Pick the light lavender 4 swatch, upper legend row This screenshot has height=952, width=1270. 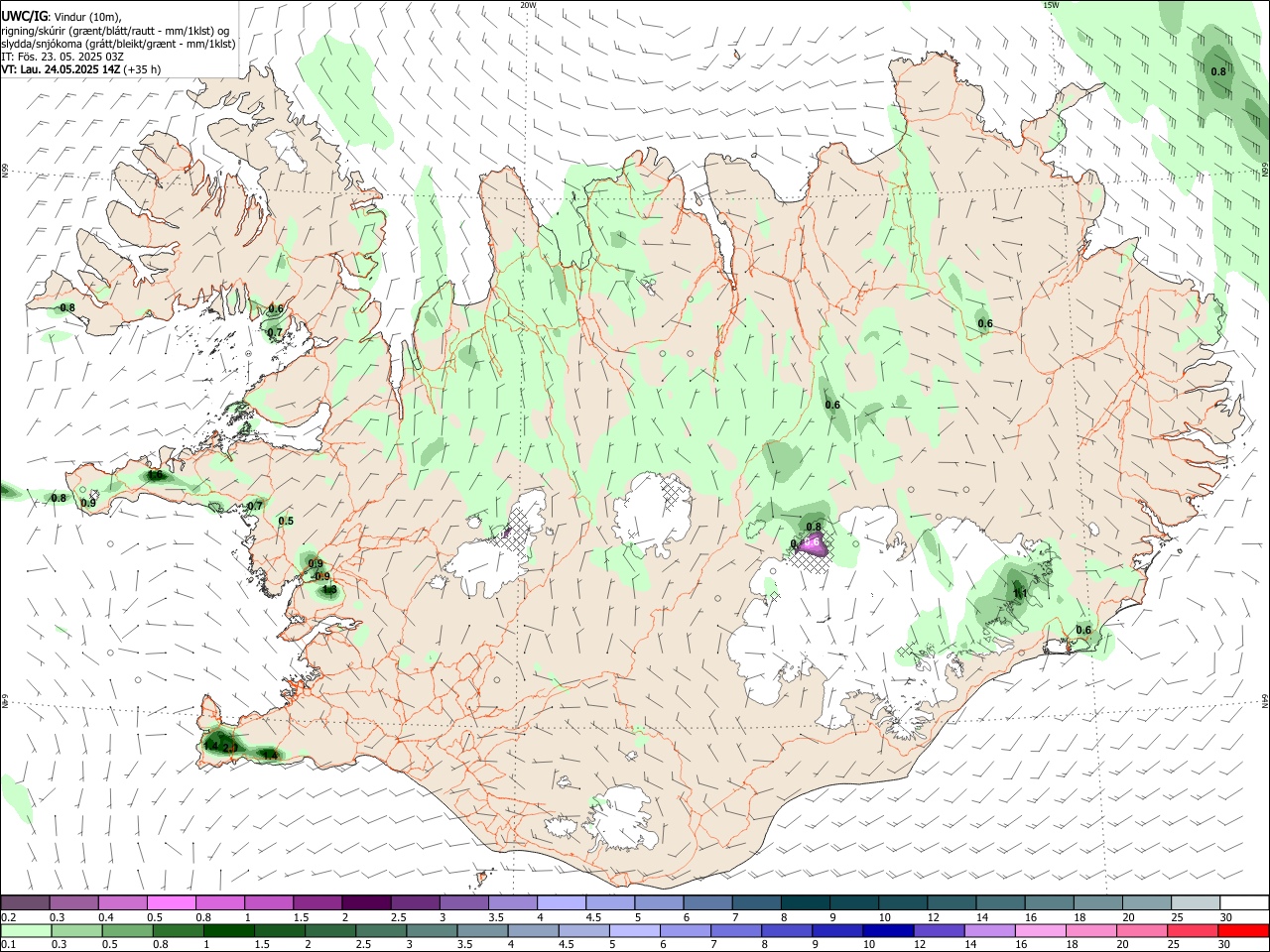coord(560,903)
